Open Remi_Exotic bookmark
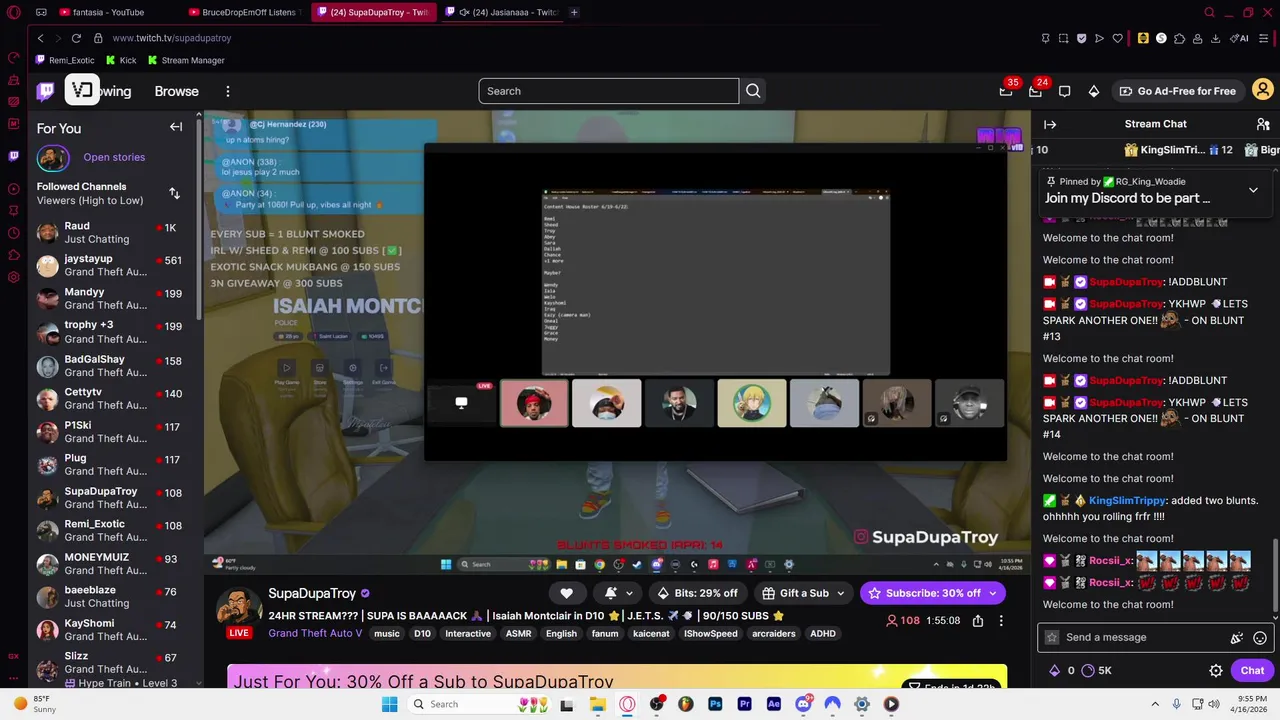Image resolution: width=1280 pixels, height=720 pixels. pyautogui.click(x=65, y=60)
